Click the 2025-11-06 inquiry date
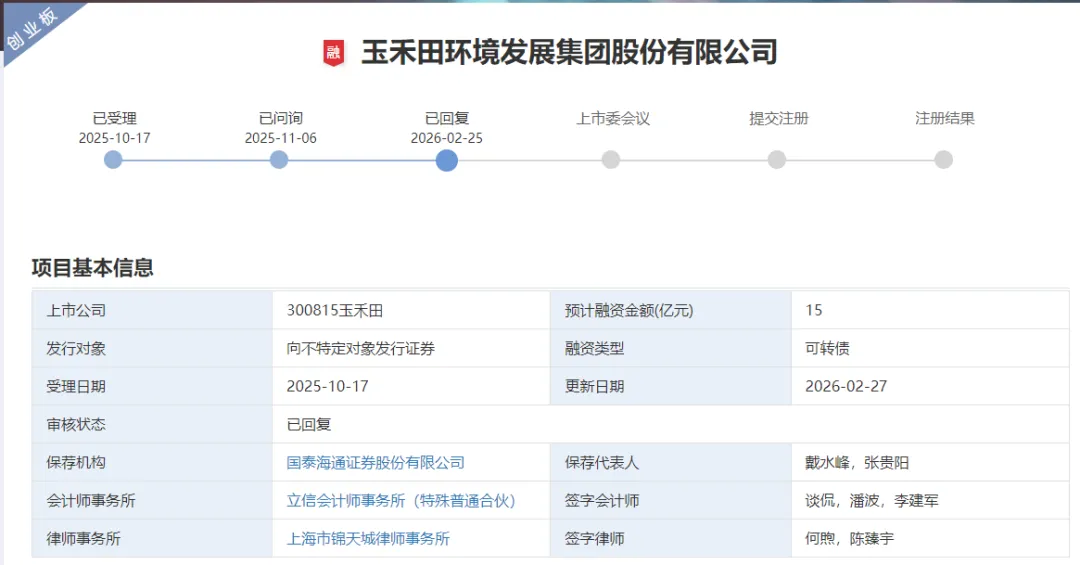The height and width of the screenshot is (565, 1080). [x=280, y=138]
